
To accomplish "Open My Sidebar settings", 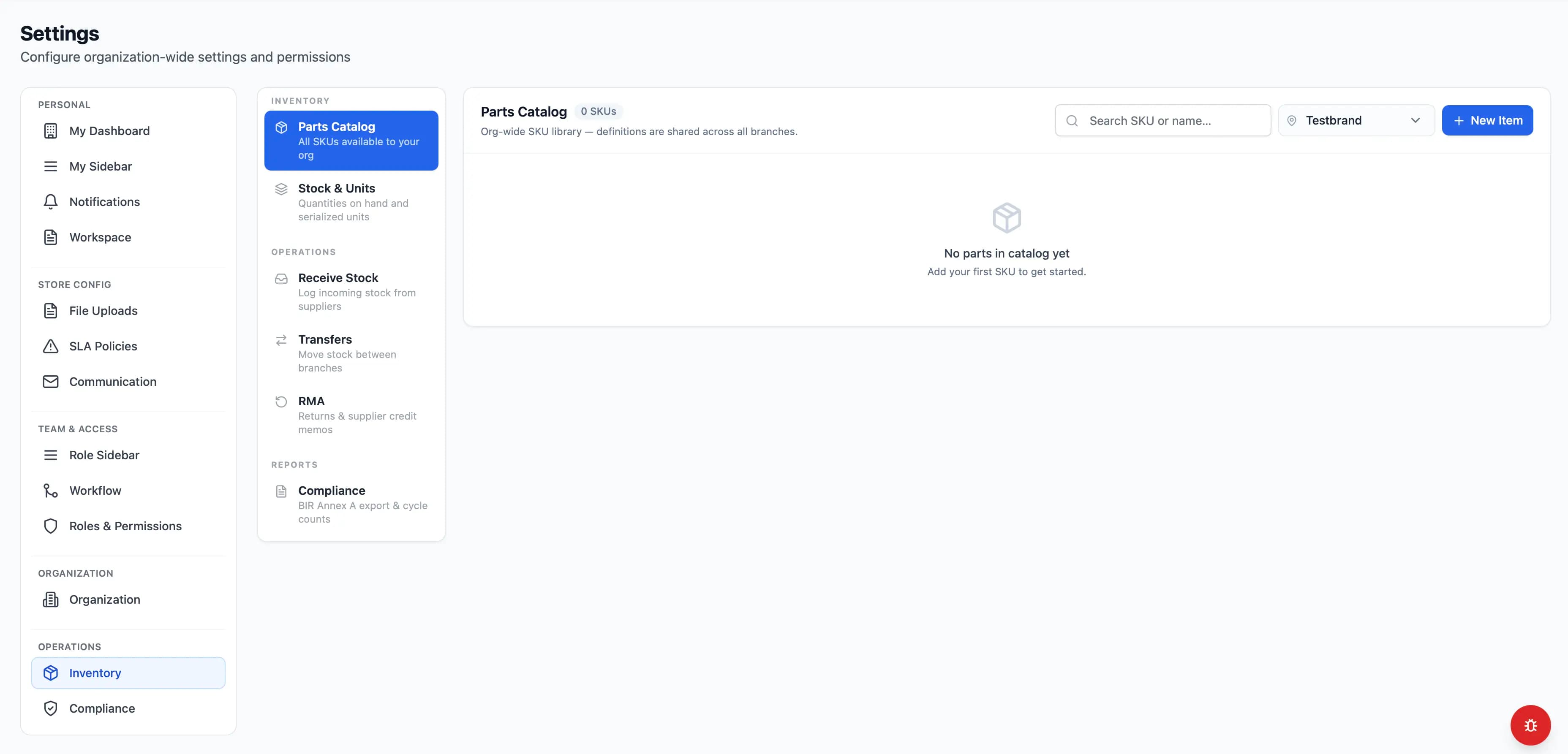I will pos(128,166).
